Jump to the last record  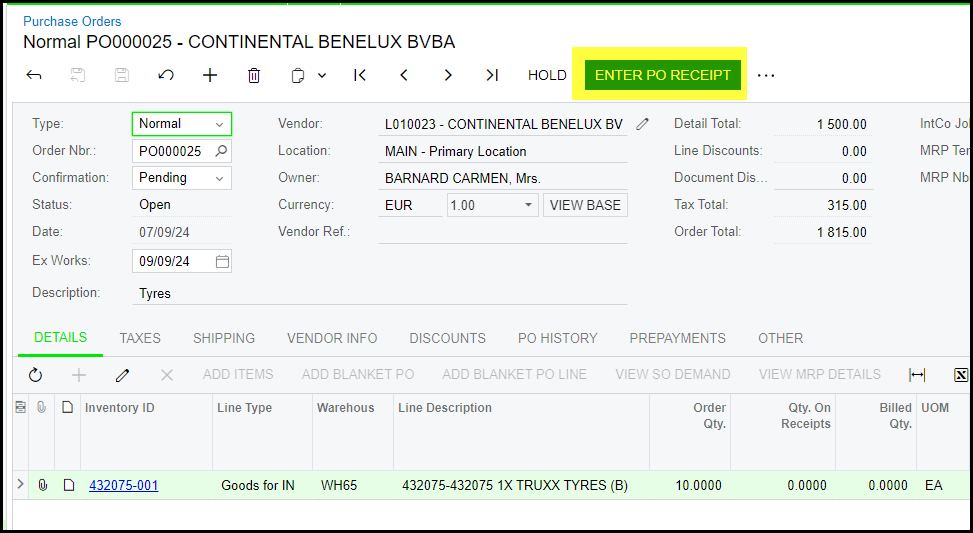pyautogui.click(x=491, y=75)
